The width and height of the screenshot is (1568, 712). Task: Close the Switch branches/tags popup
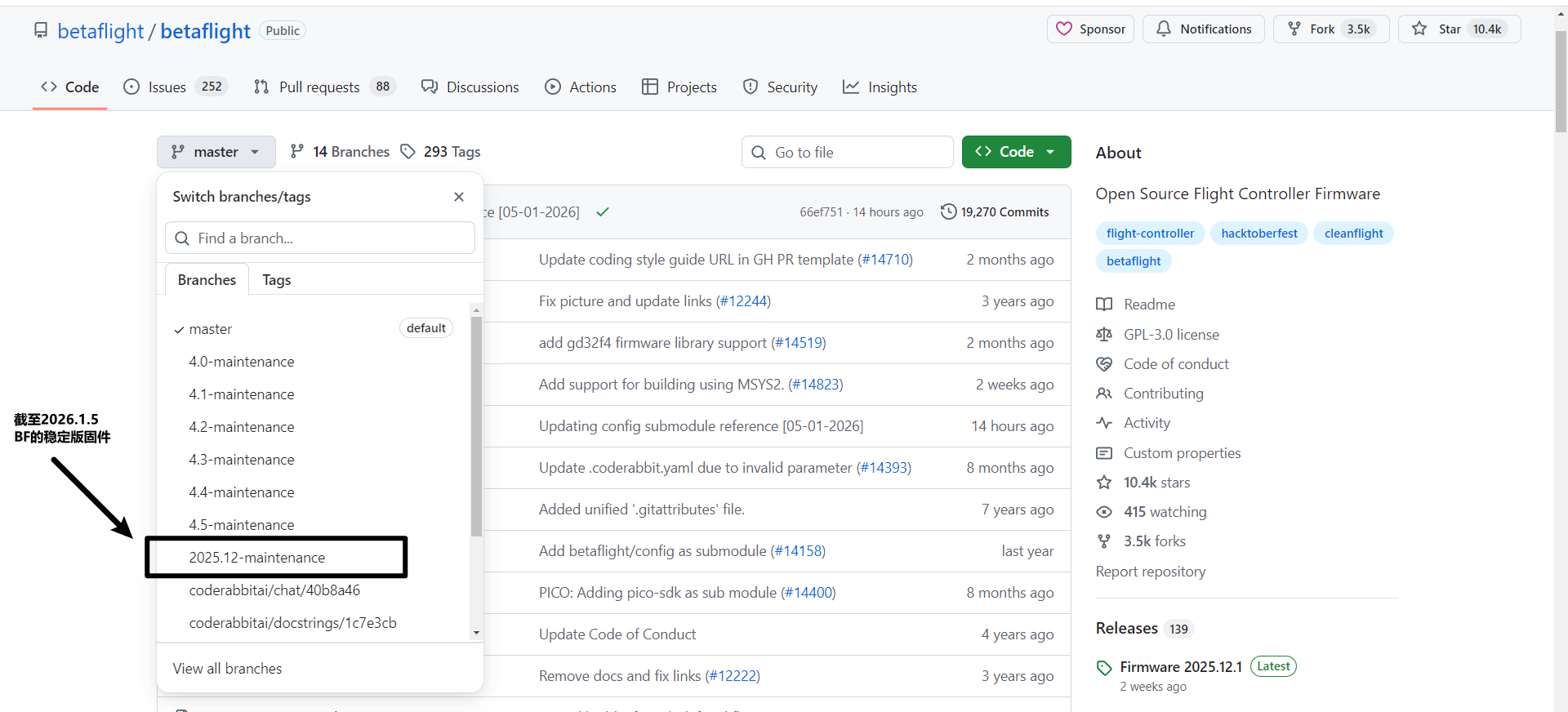point(459,197)
